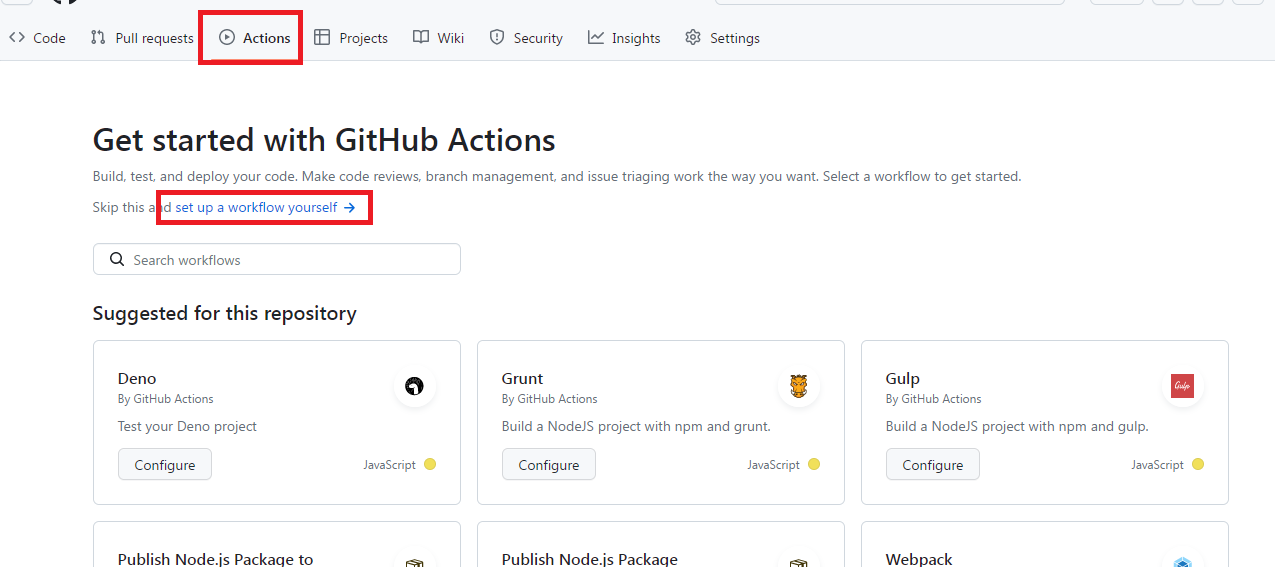
Task: Click the Code angle-brackets icon
Action: point(17,38)
